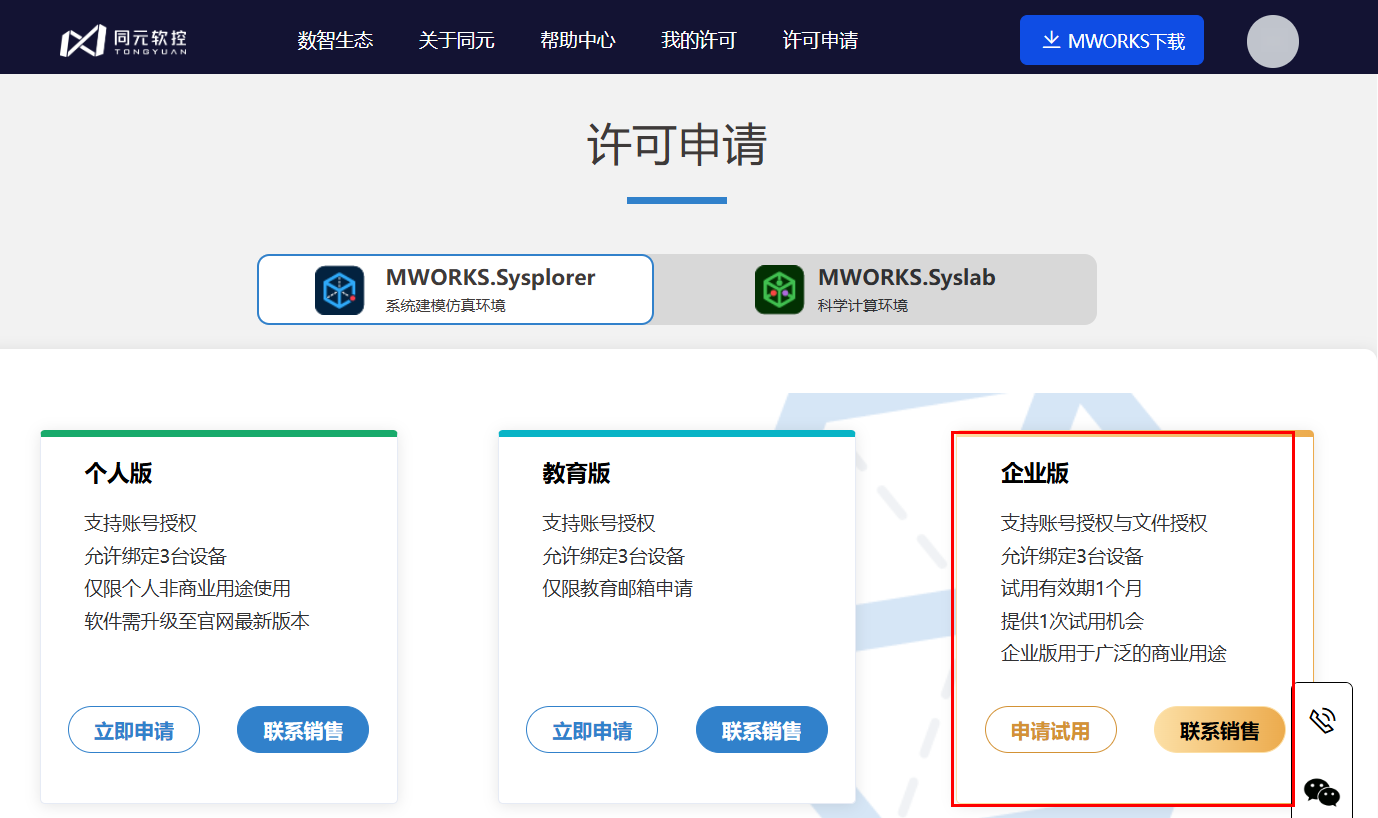Click the user avatar circle
The height and width of the screenshot is (818, 1378).
(1272, 42)
